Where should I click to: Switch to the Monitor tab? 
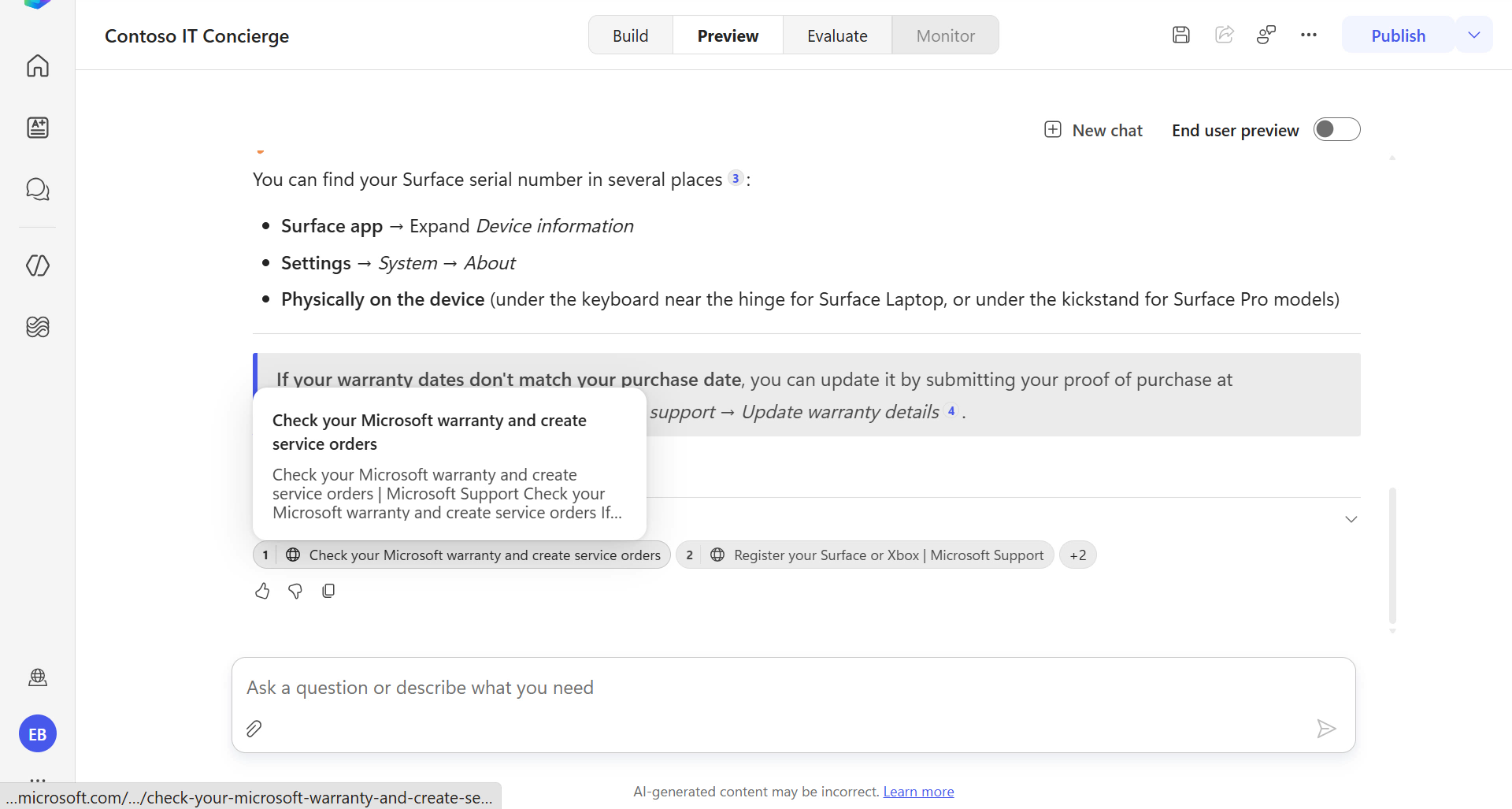click(x=946, y=35)
